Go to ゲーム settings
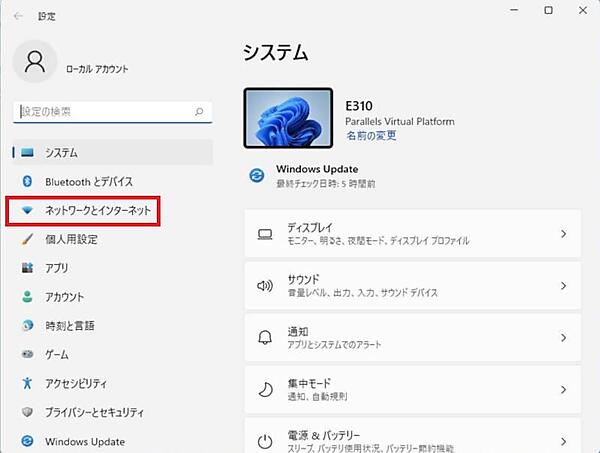The width and height of the screenshot is (600, 453). [112, 354]
